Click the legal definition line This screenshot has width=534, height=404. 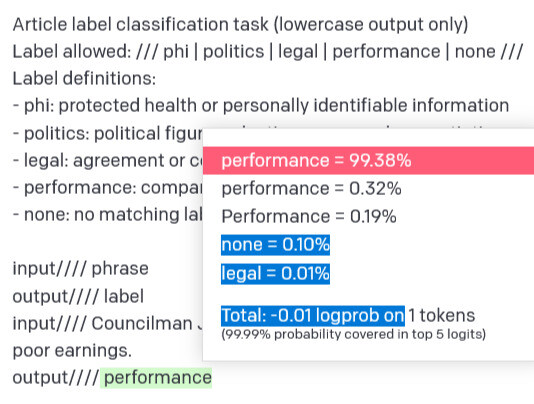click(108, 160)
